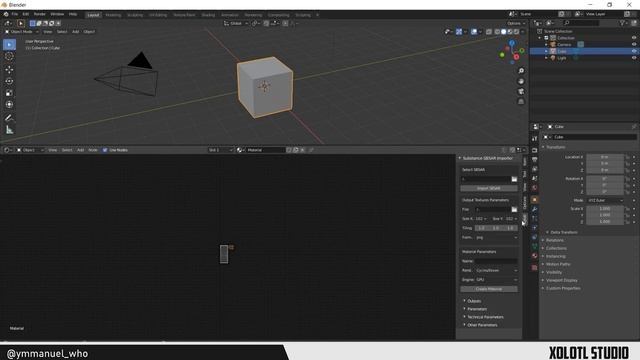The height and width of the screenshot is (360, 640).
Task: Open the Global transform orientation dropdown
Action: tap(236, 23)
